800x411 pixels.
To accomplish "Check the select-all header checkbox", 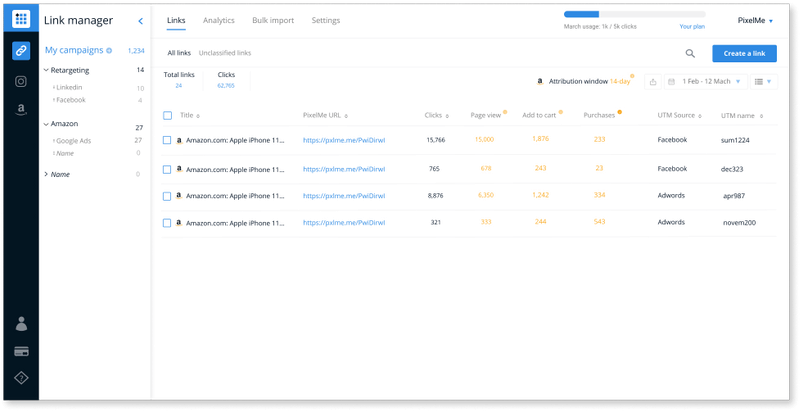I will click(x=167, y=115).
